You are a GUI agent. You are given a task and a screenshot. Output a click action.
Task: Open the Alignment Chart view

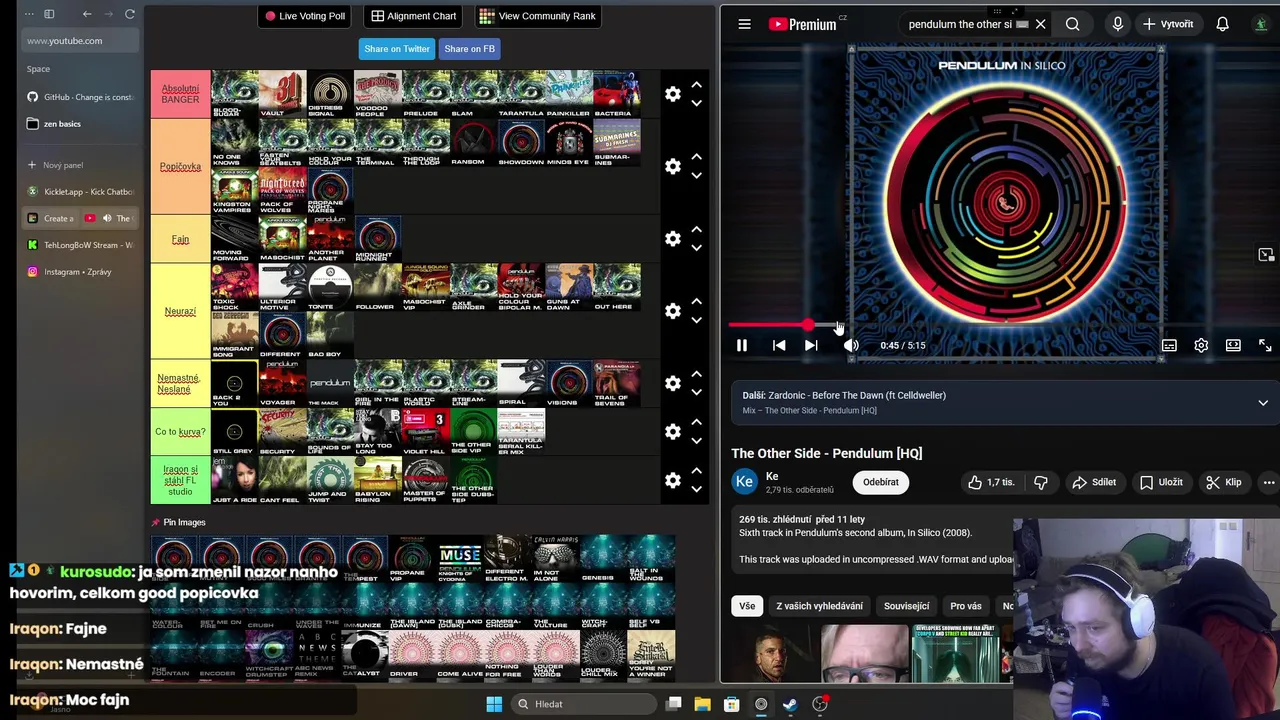pyautogui.click(x=413, y=16)
